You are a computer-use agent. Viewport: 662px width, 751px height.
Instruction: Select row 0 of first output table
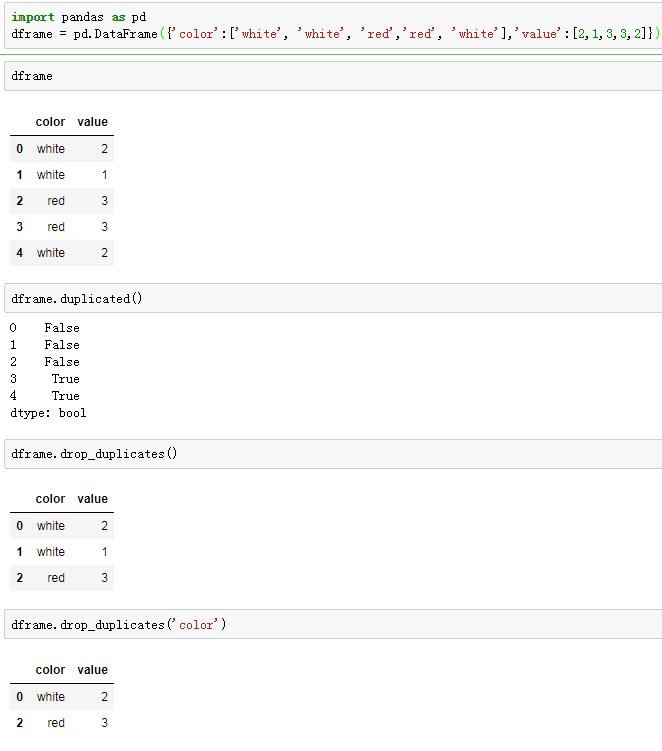coord(62,149)
